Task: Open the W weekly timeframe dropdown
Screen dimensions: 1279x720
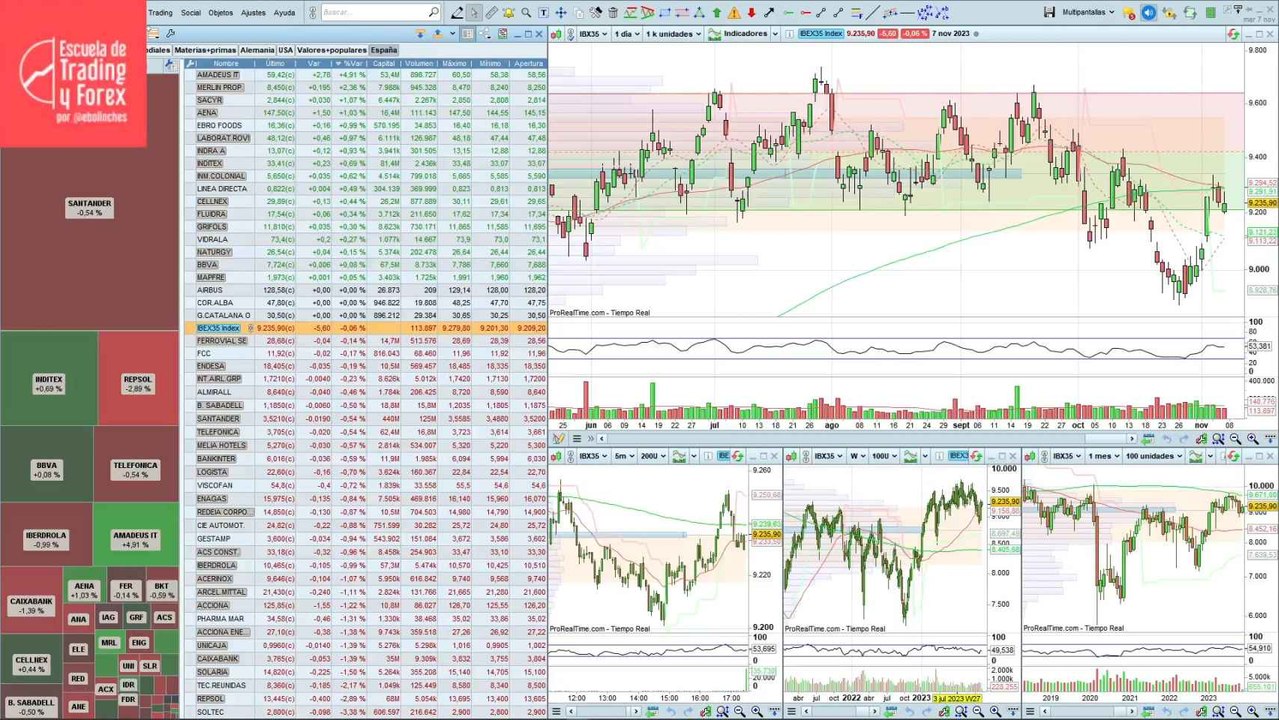Action: point(858,456)
